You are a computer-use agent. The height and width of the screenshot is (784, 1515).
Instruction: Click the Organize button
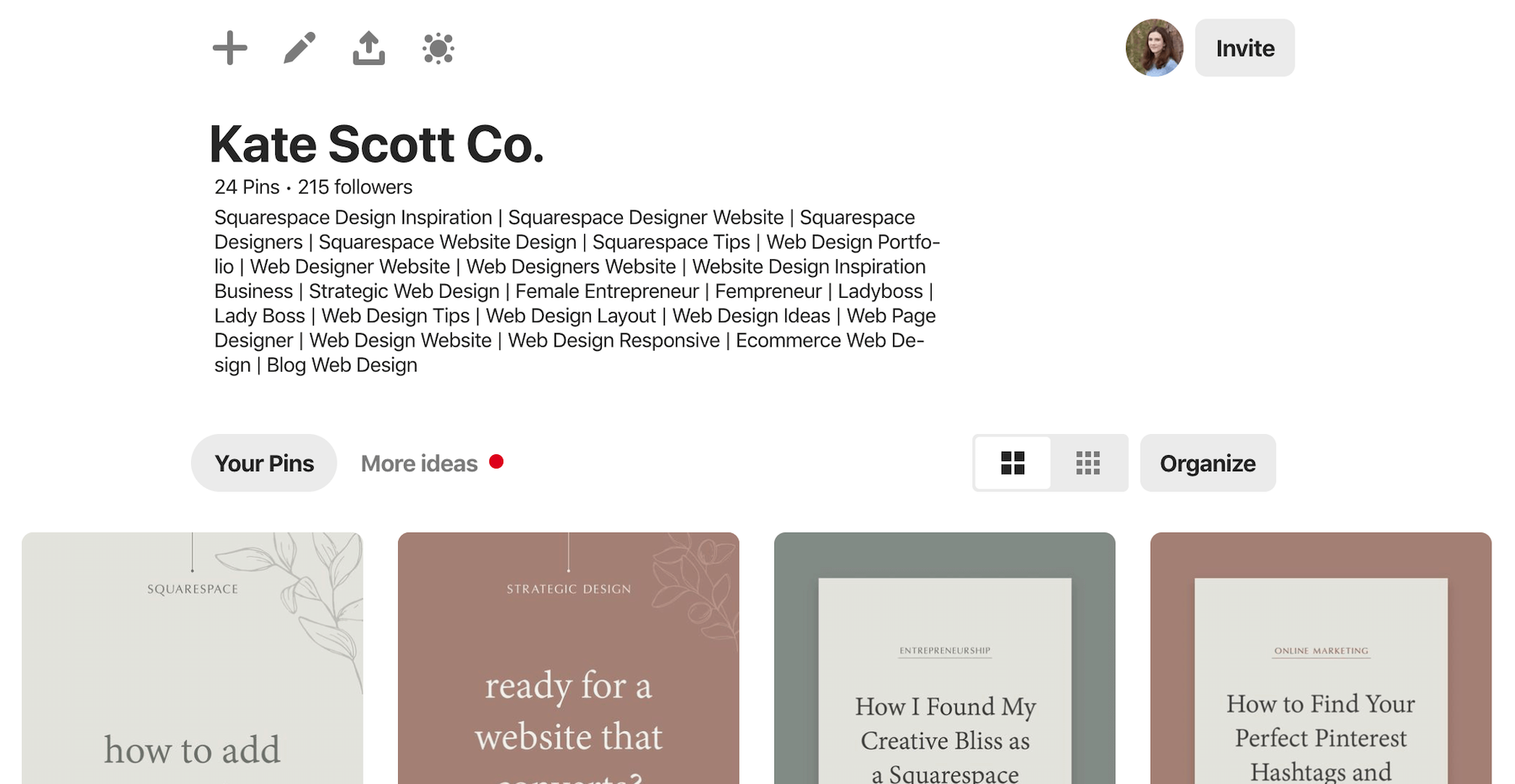1208,463
